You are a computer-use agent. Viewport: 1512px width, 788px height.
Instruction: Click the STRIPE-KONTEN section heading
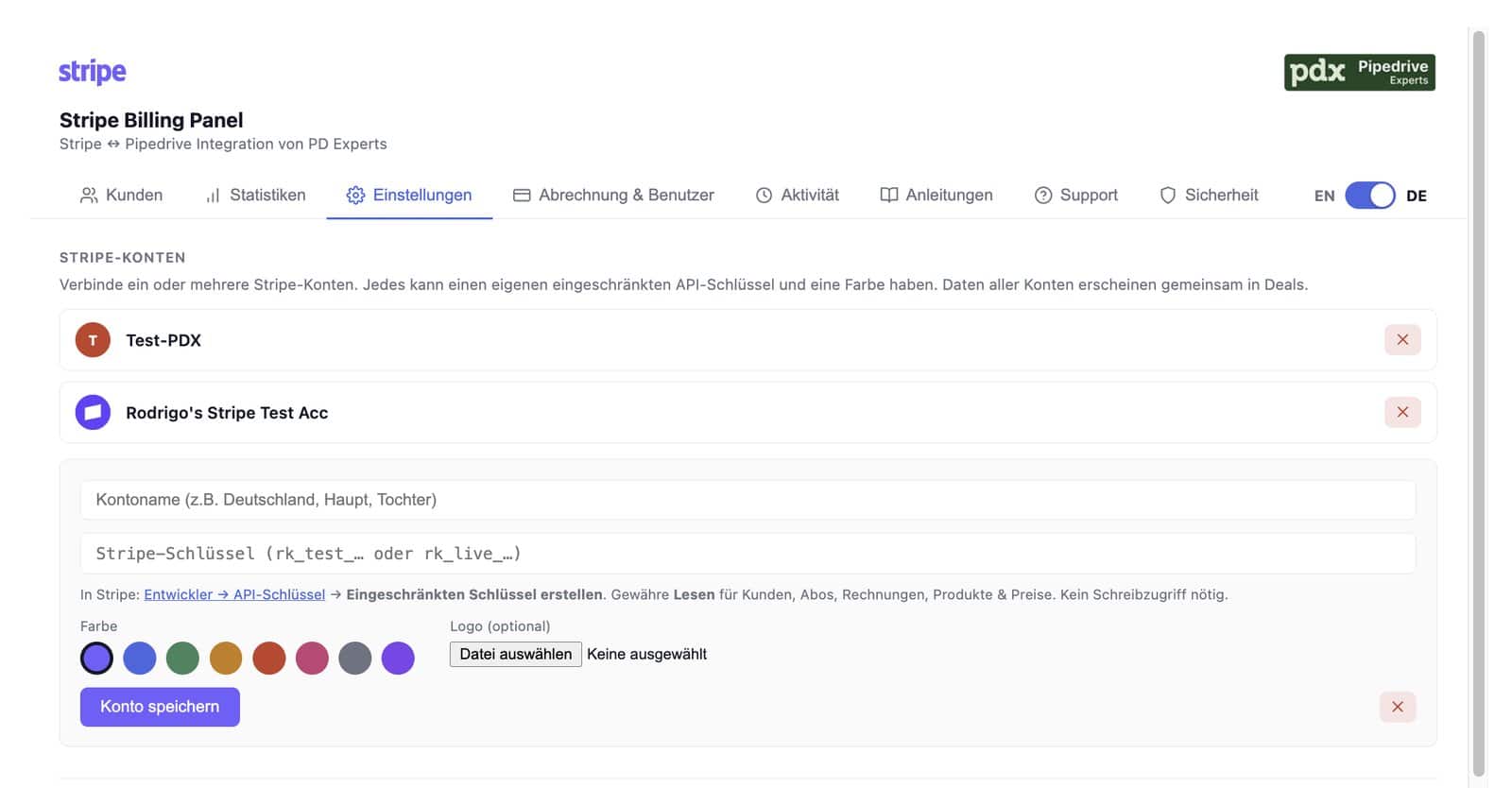123,257
